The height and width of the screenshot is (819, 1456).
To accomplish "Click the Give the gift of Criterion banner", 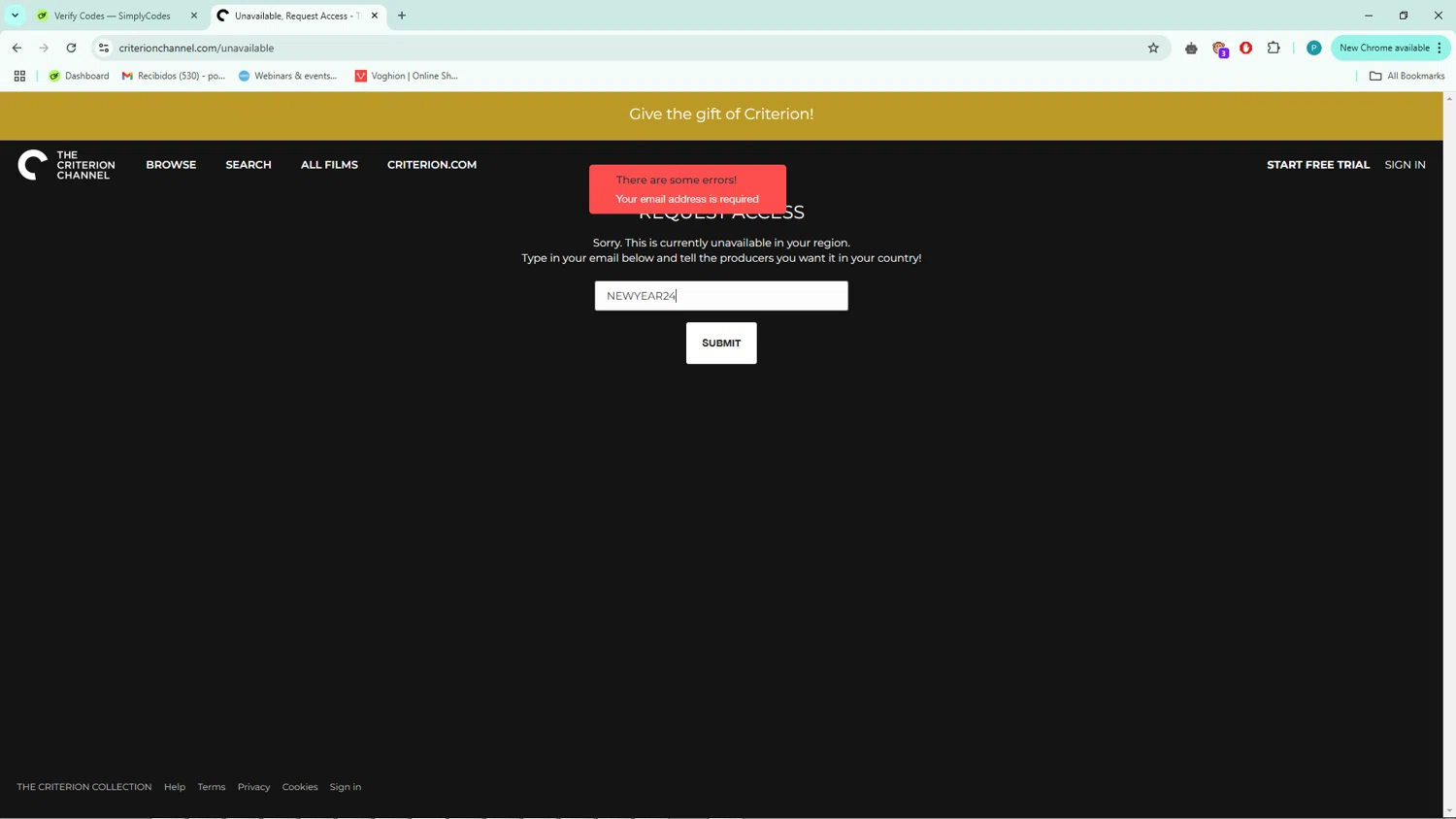I will coord(721,115).
